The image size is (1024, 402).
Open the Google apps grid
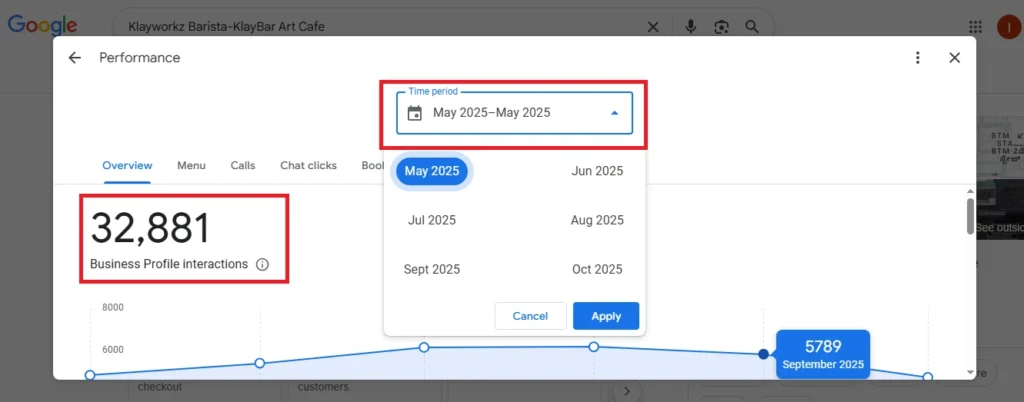[975, 27]
